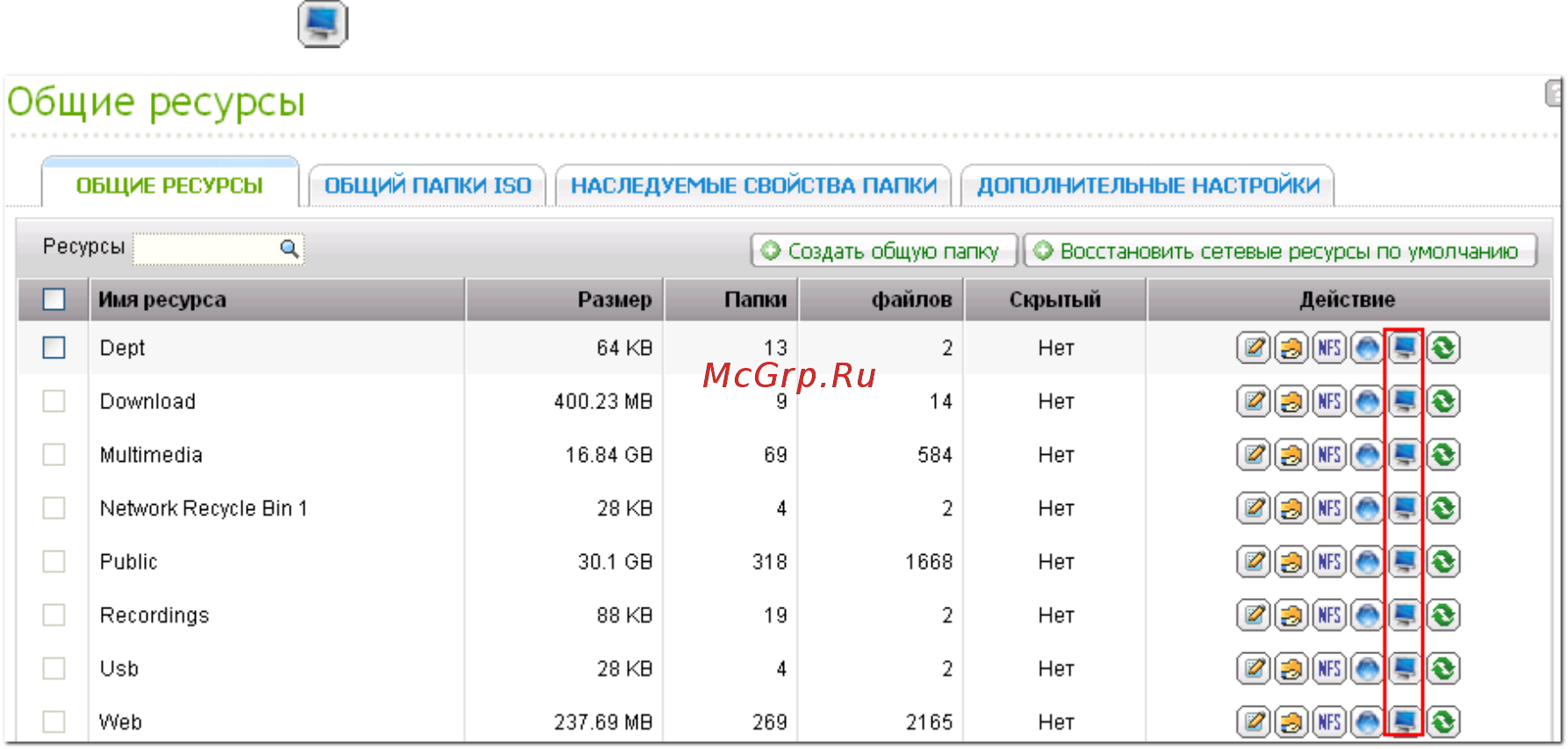
Task: Check the box next to Public
Action: (54, 562)
